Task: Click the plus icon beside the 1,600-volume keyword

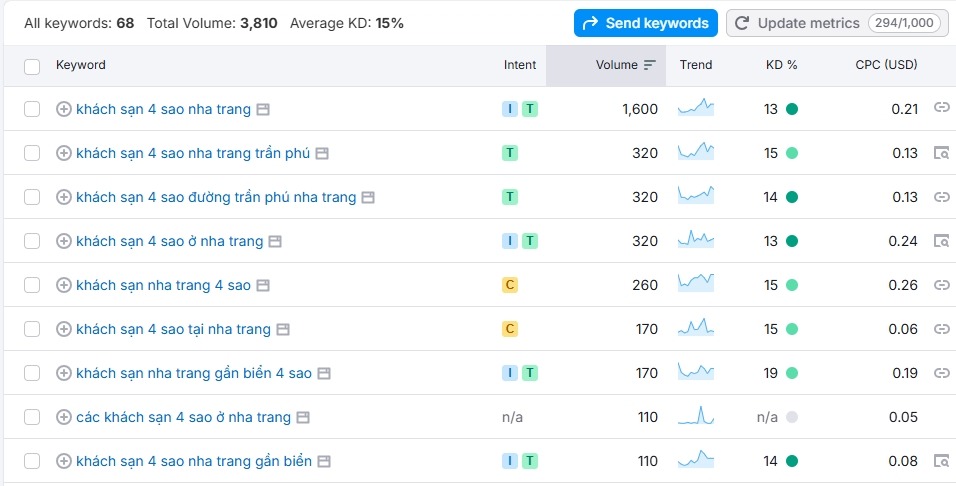Action: click(64, 109)
